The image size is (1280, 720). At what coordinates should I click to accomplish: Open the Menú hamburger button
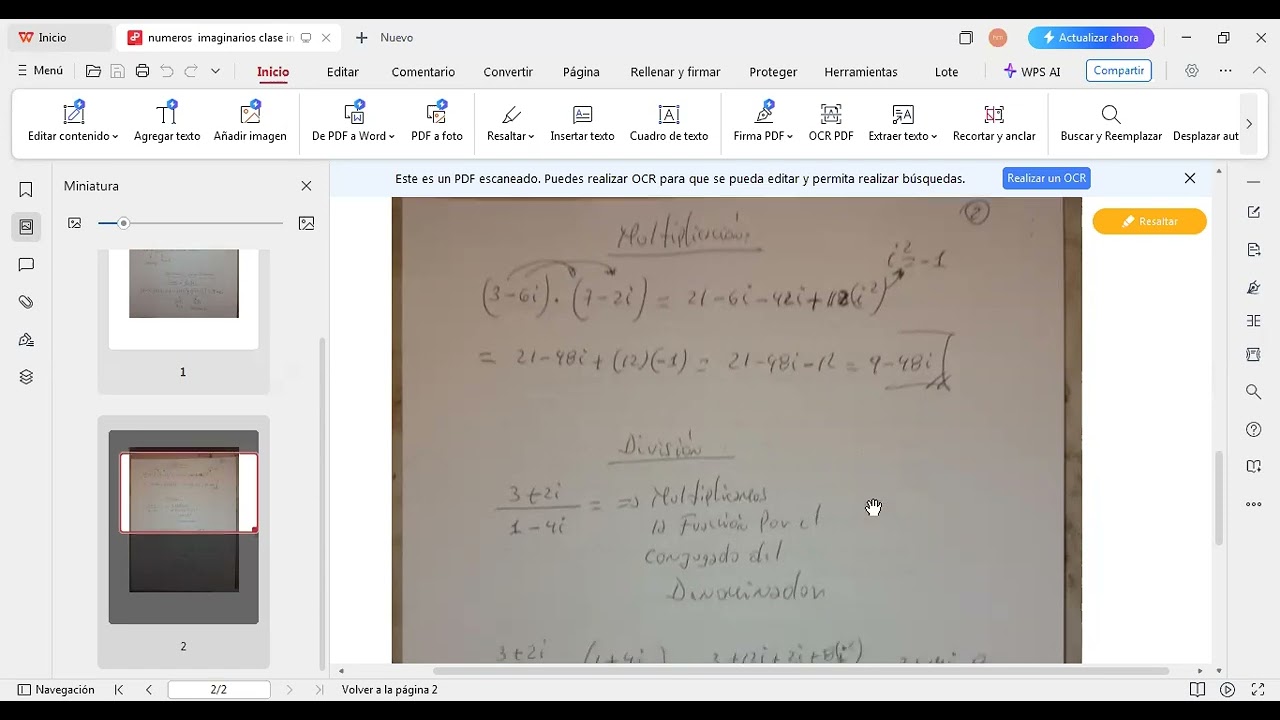[x=40, y=71]
